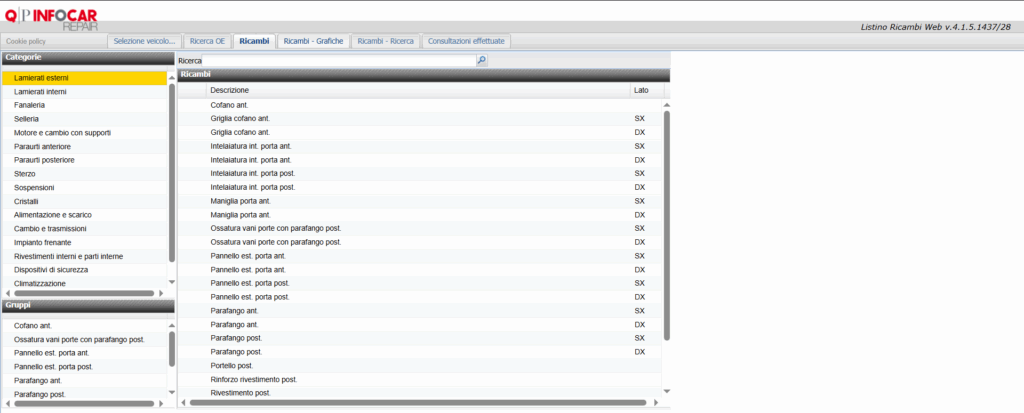Image resolution: width=1024 pixels, height=413 pixels.
Task: Click the search magnifier icon
Action: (x=481, y=60)
